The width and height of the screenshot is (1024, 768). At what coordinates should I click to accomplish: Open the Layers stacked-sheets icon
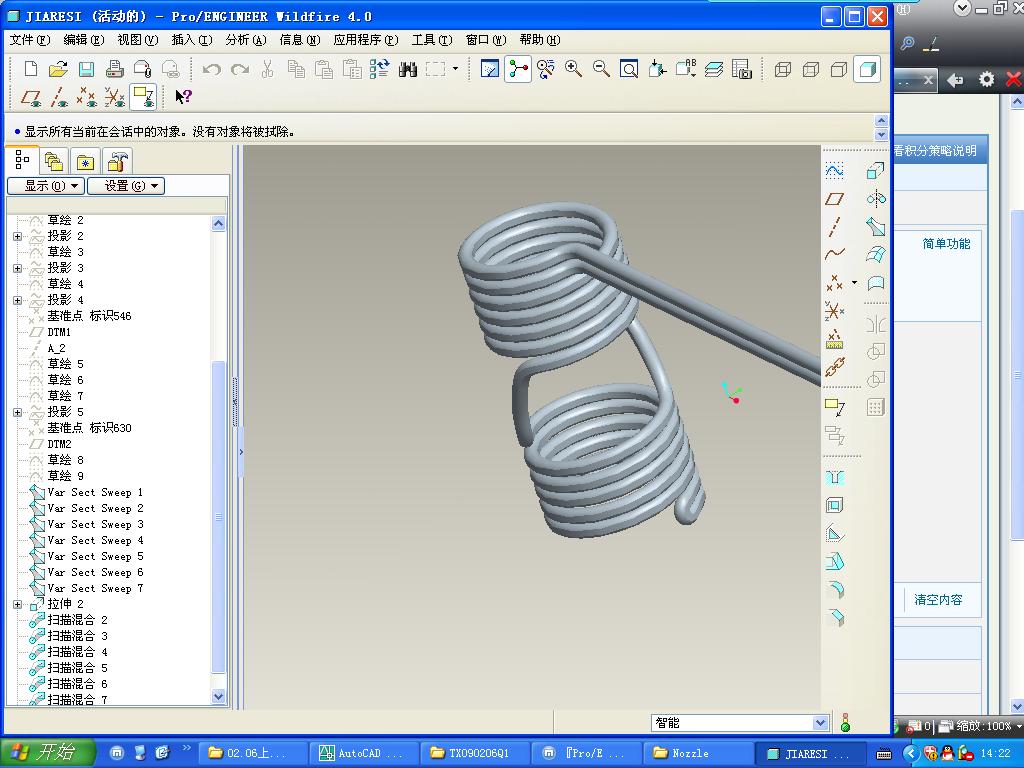coord(714,69)
